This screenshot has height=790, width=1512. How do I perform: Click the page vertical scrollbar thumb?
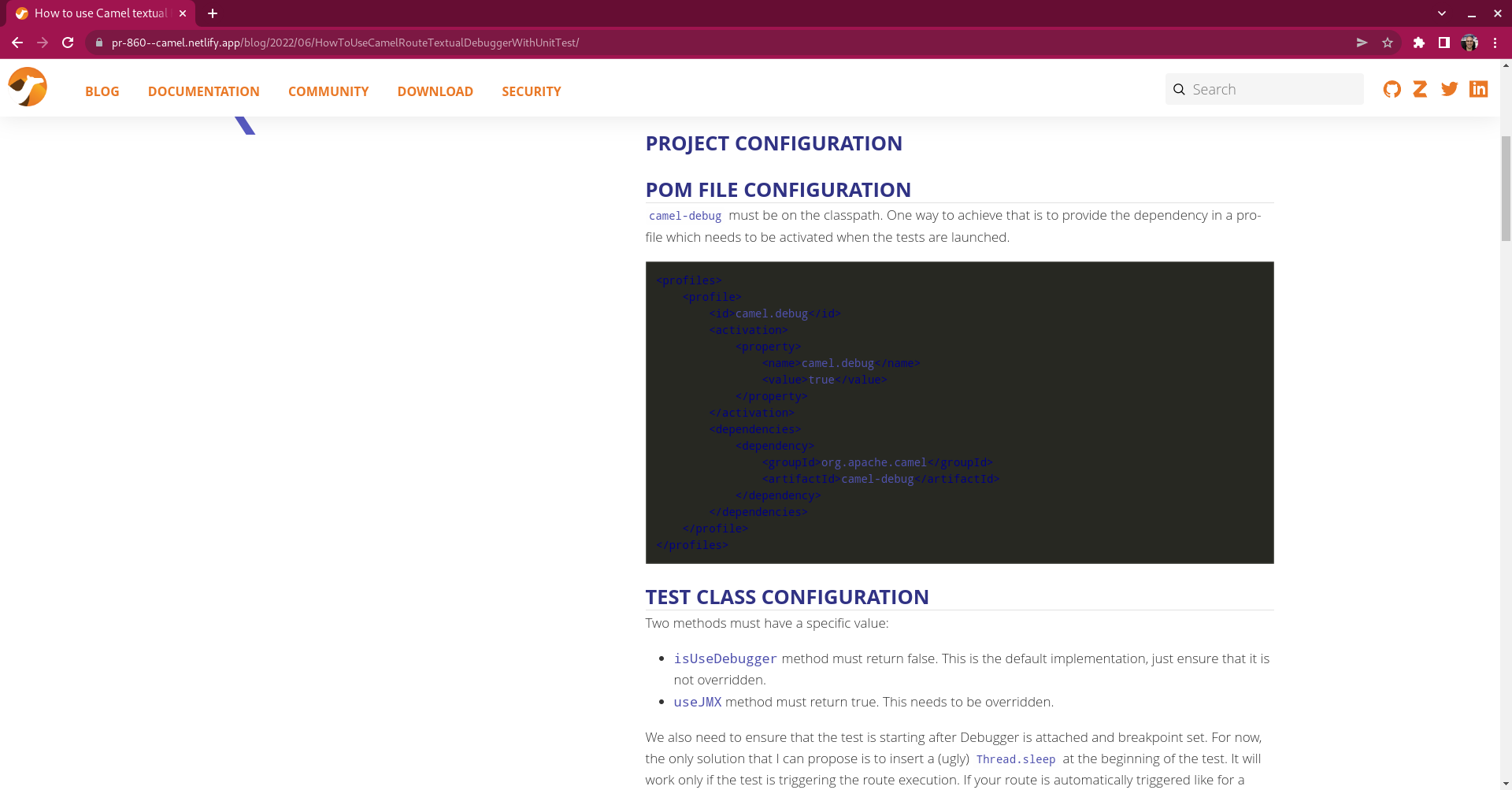[1506, 187]
